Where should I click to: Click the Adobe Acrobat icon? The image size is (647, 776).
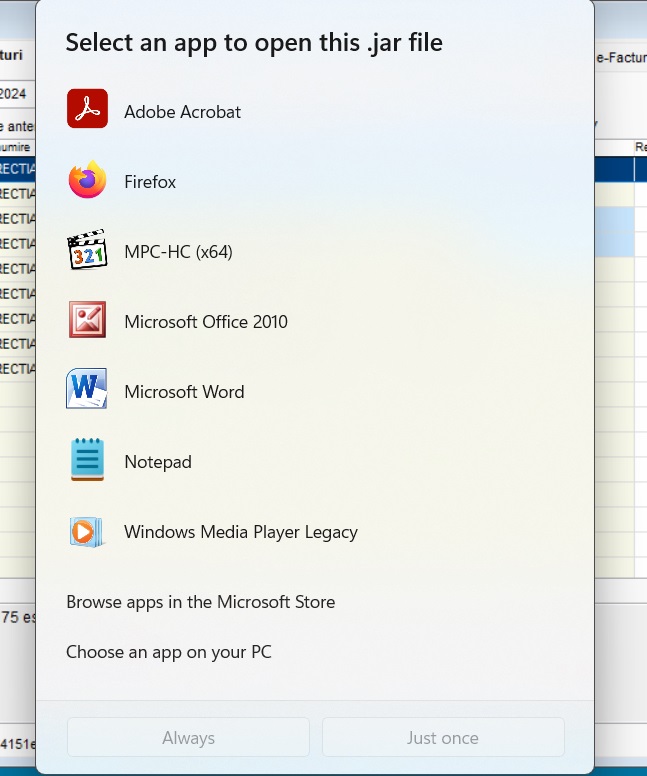click(x=88, y=109)
